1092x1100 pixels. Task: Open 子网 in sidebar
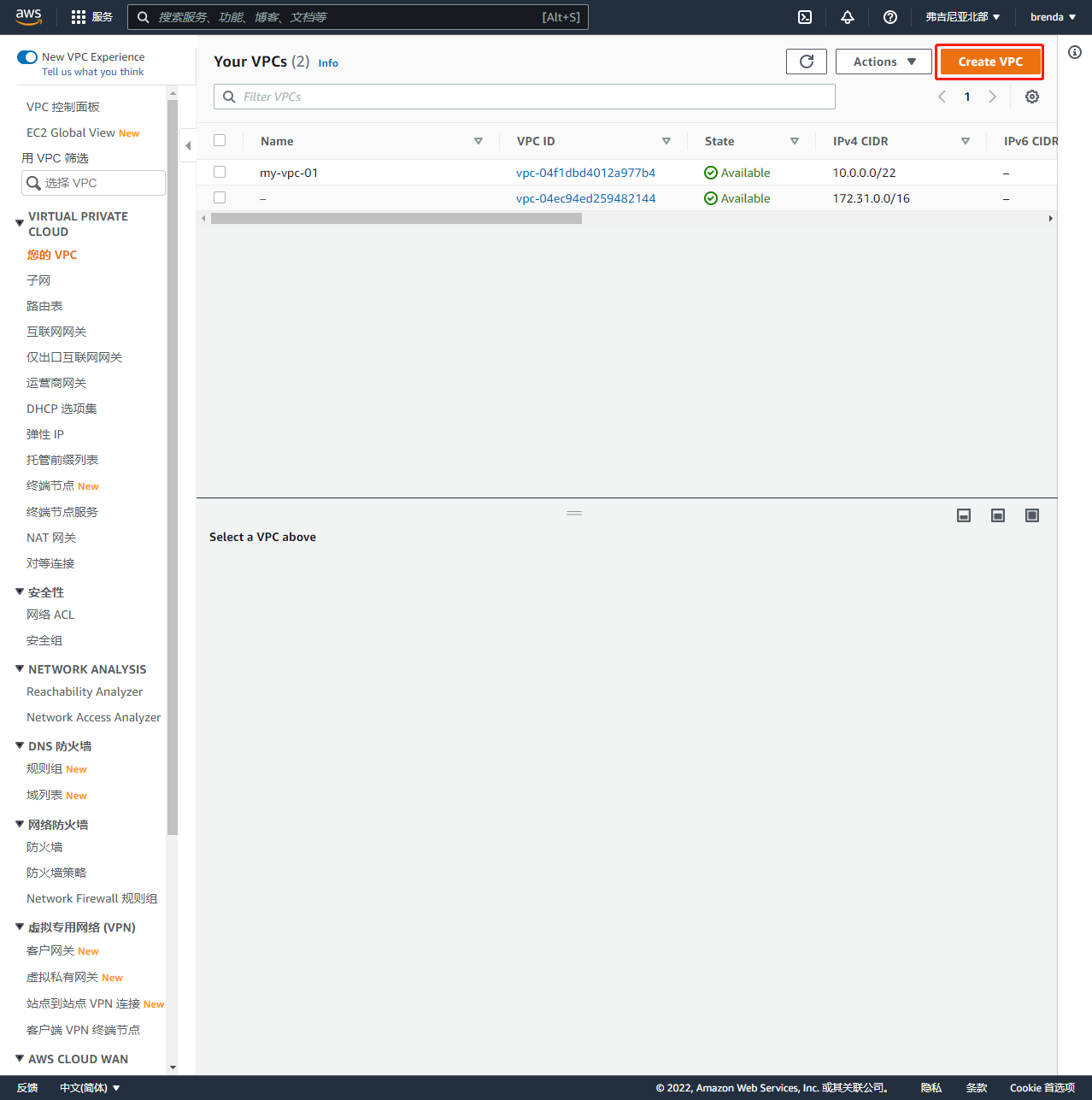tap(38, 280)
